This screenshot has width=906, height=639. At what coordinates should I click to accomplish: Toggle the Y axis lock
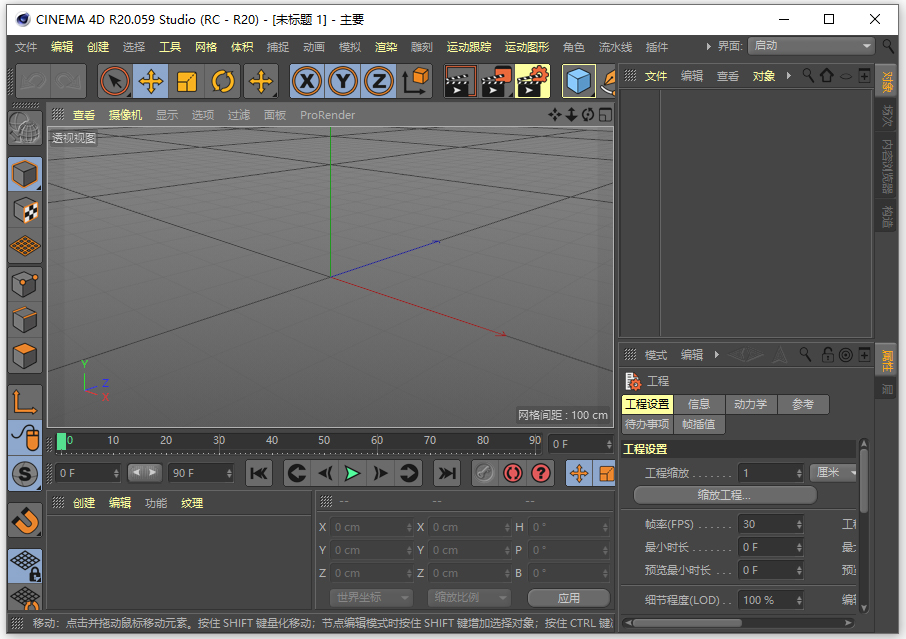[x=342, y=80]
